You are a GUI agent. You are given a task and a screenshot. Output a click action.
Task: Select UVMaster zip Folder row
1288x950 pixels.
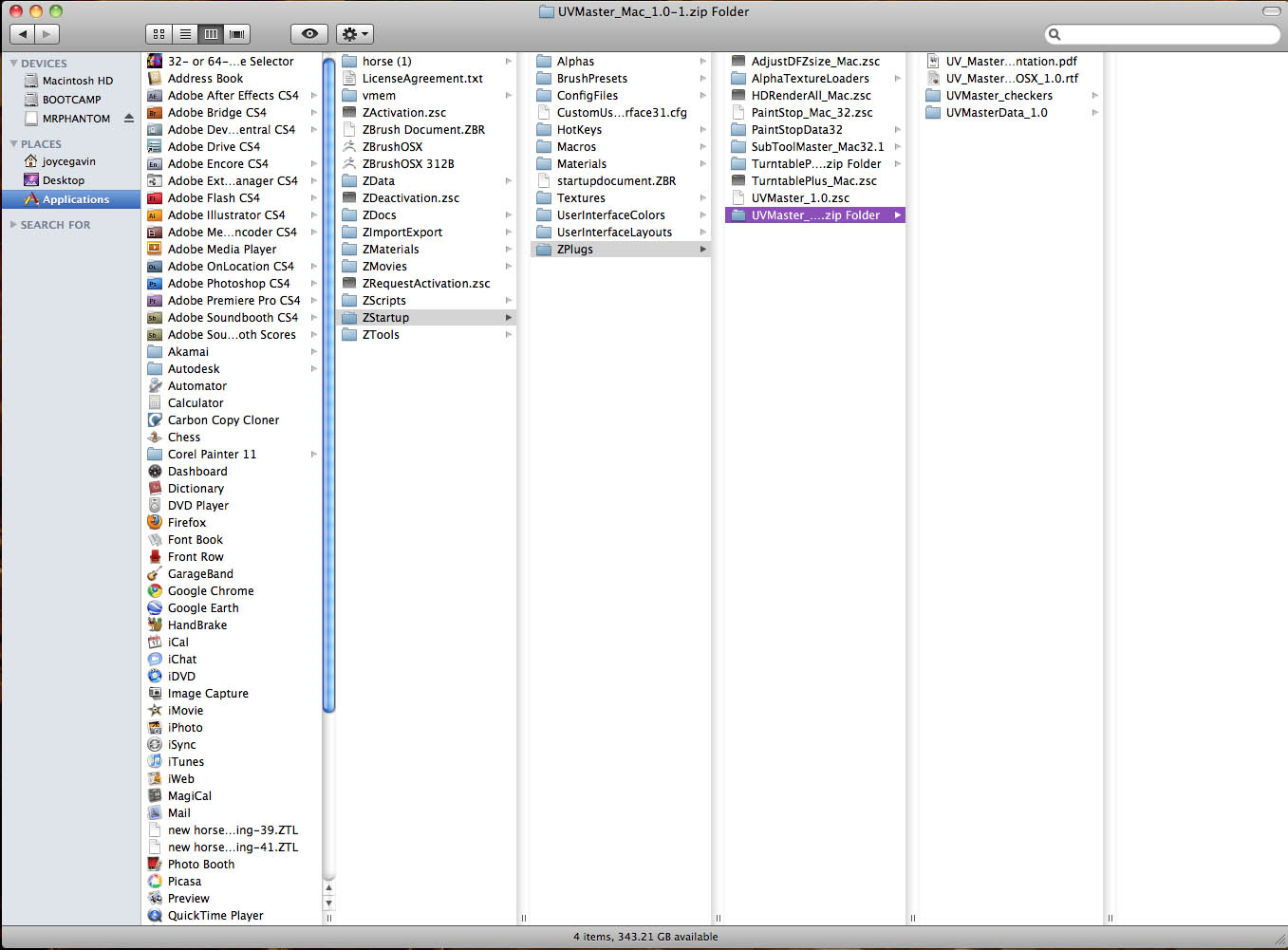coord(815,215)
